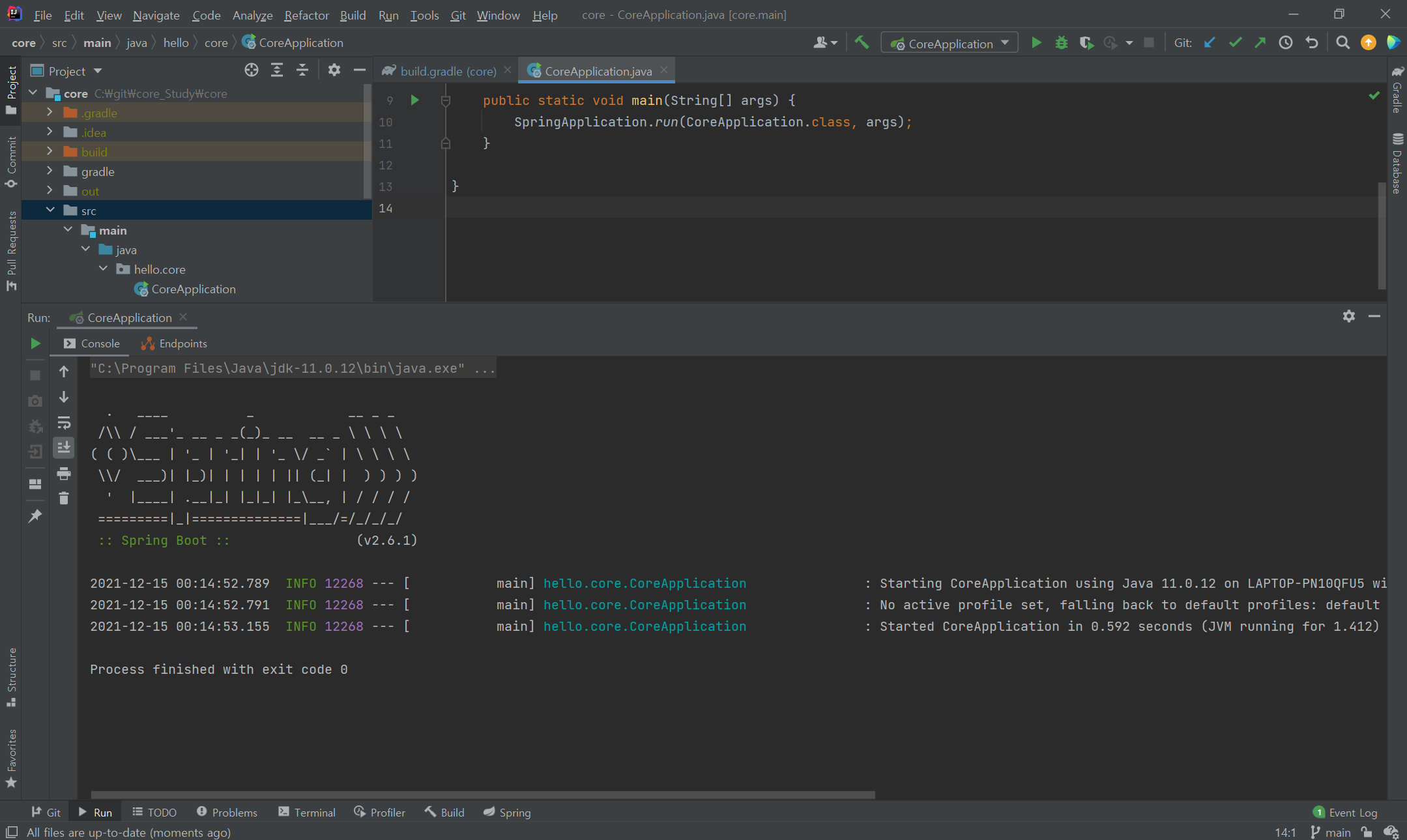Open the Terminal tool window button

(307, 813)
